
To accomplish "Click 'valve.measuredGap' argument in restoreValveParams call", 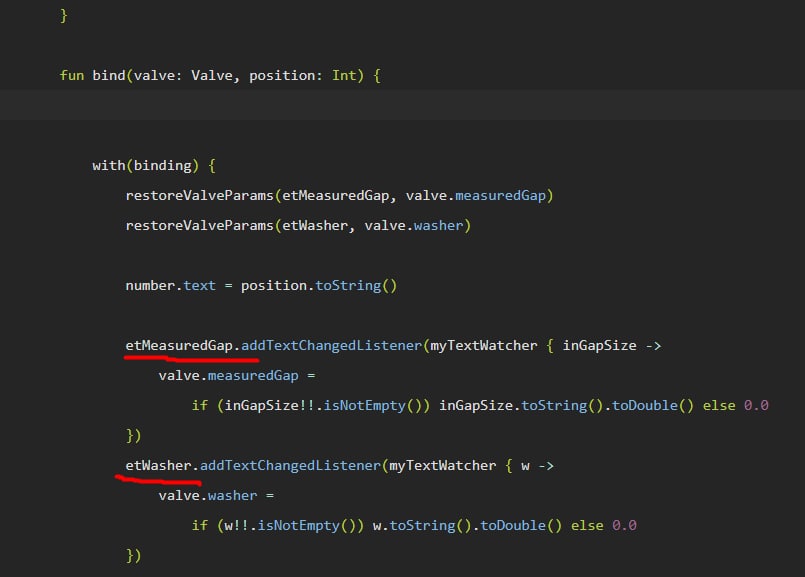I will [x=476, y=196].
